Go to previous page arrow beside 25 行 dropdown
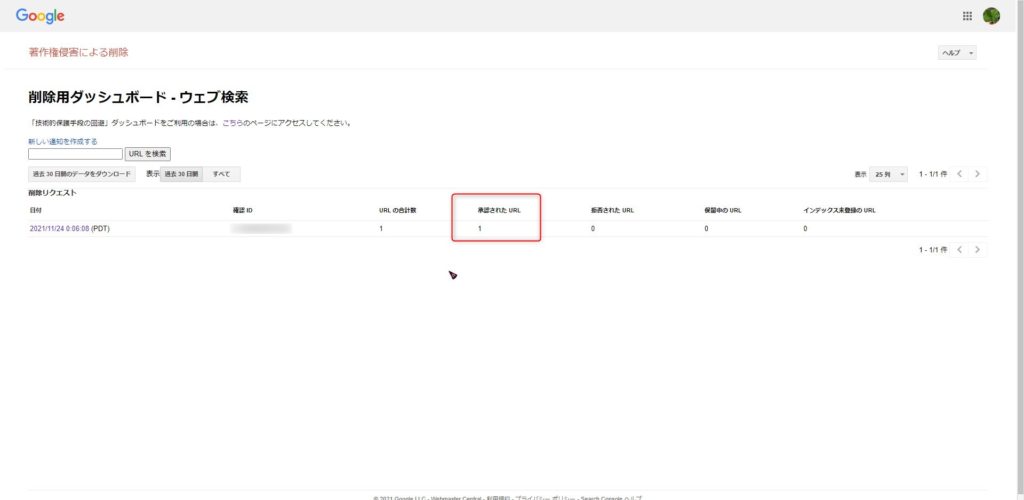 [x=959, y=174]
